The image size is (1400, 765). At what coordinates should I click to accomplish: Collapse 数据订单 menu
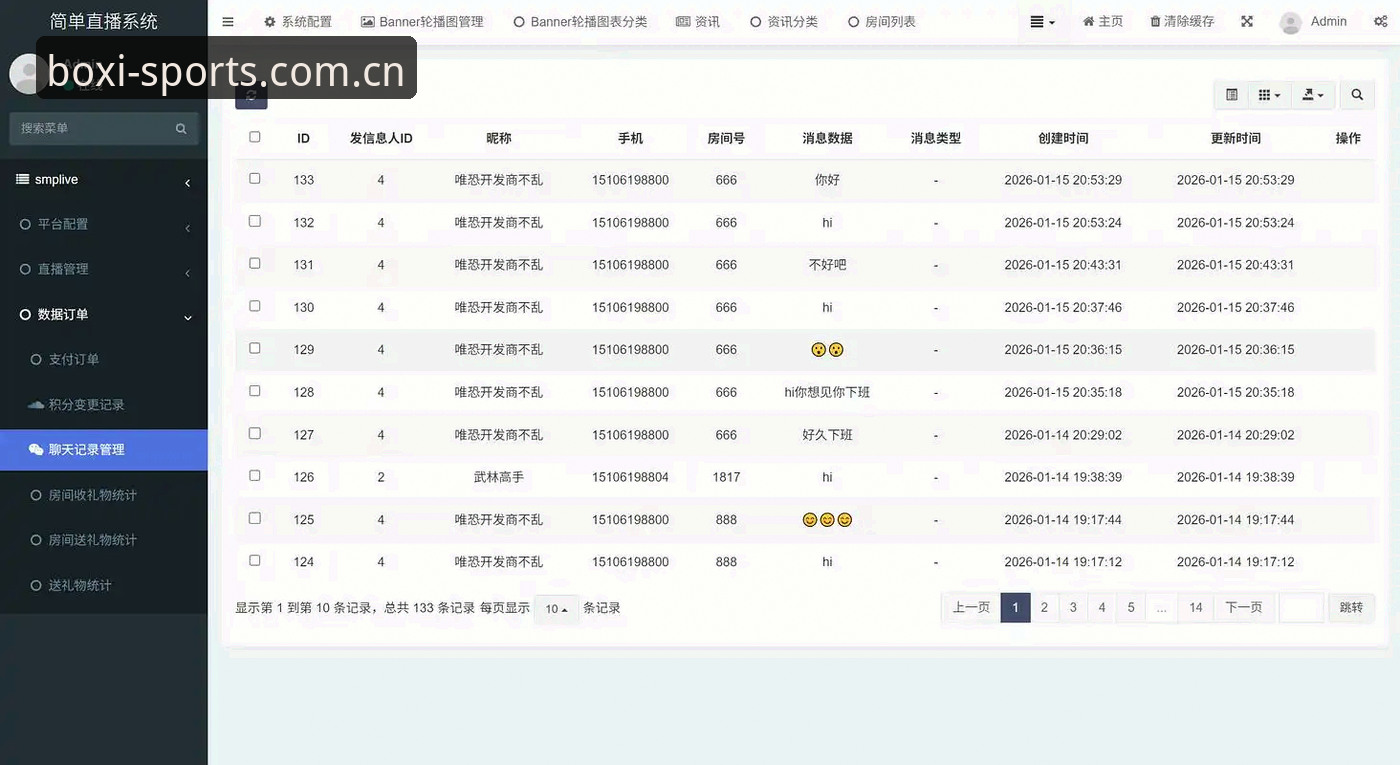point(104,314)
